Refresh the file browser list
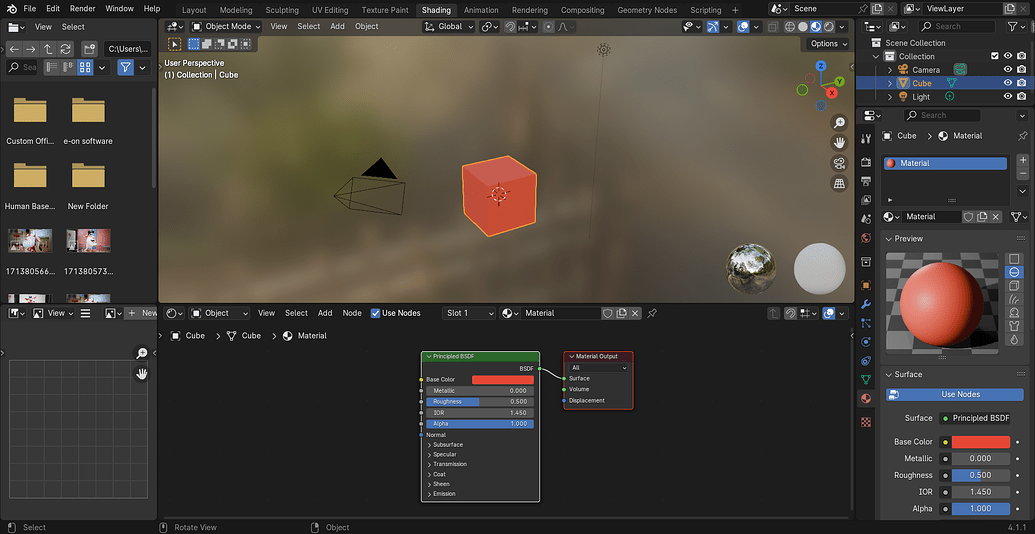This screenshot has height=534, width=1035. 65,50
